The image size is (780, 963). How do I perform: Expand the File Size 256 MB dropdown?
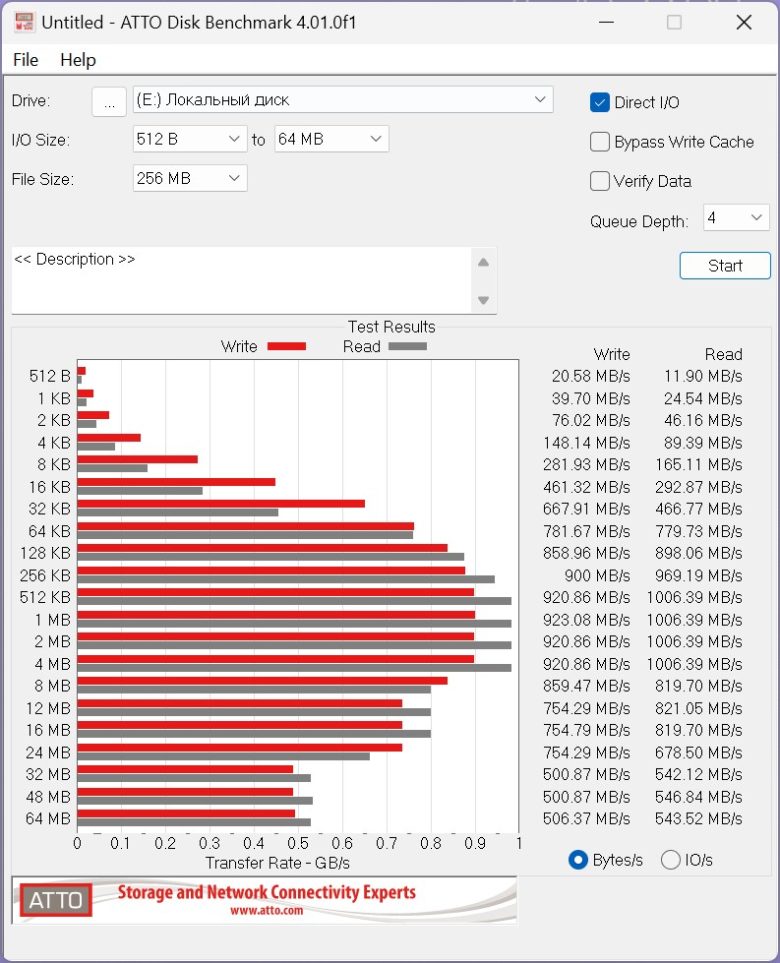click(190, 179)
